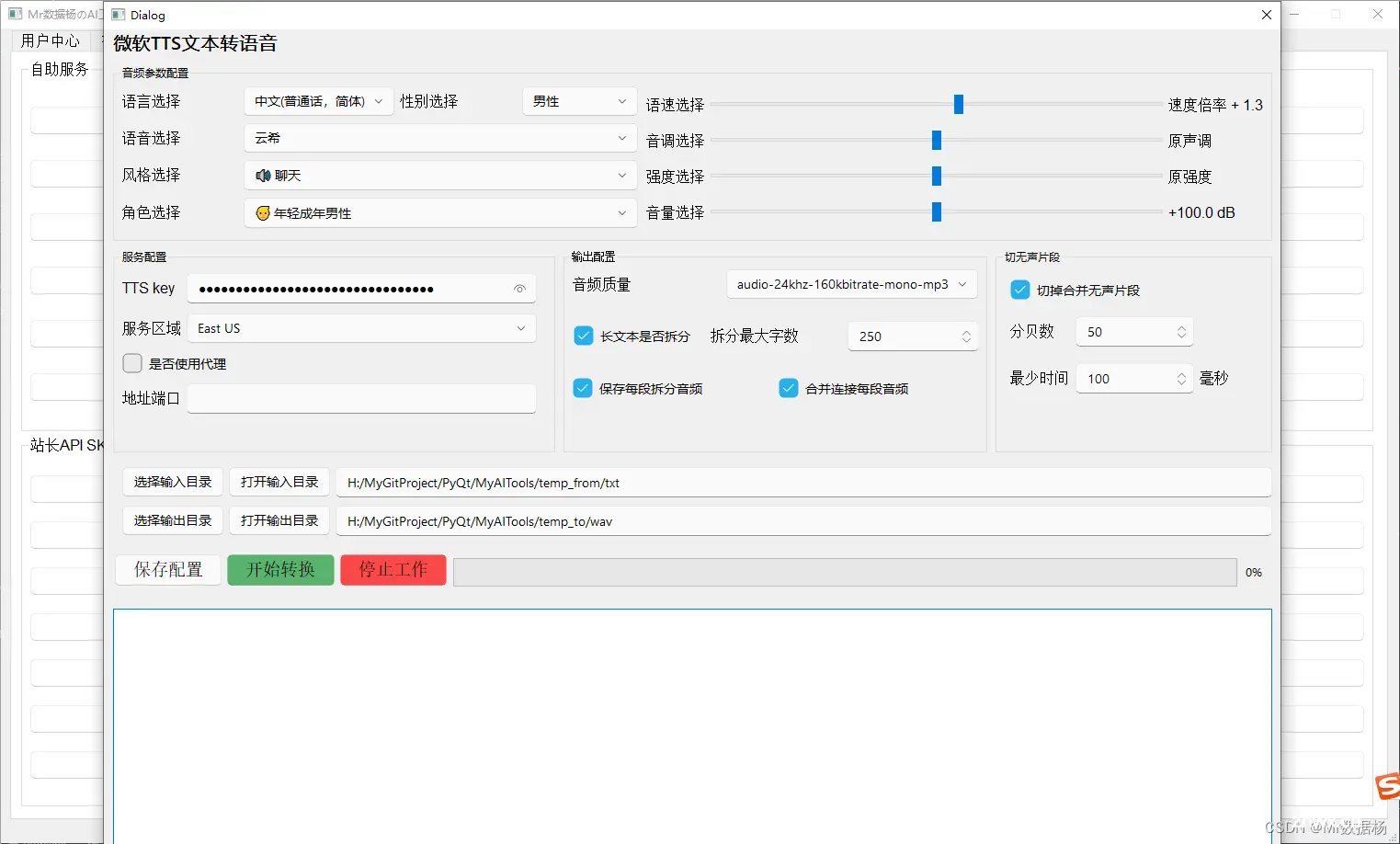Click the 速度倍率 + 1.3 label

tap(1215, 105)
